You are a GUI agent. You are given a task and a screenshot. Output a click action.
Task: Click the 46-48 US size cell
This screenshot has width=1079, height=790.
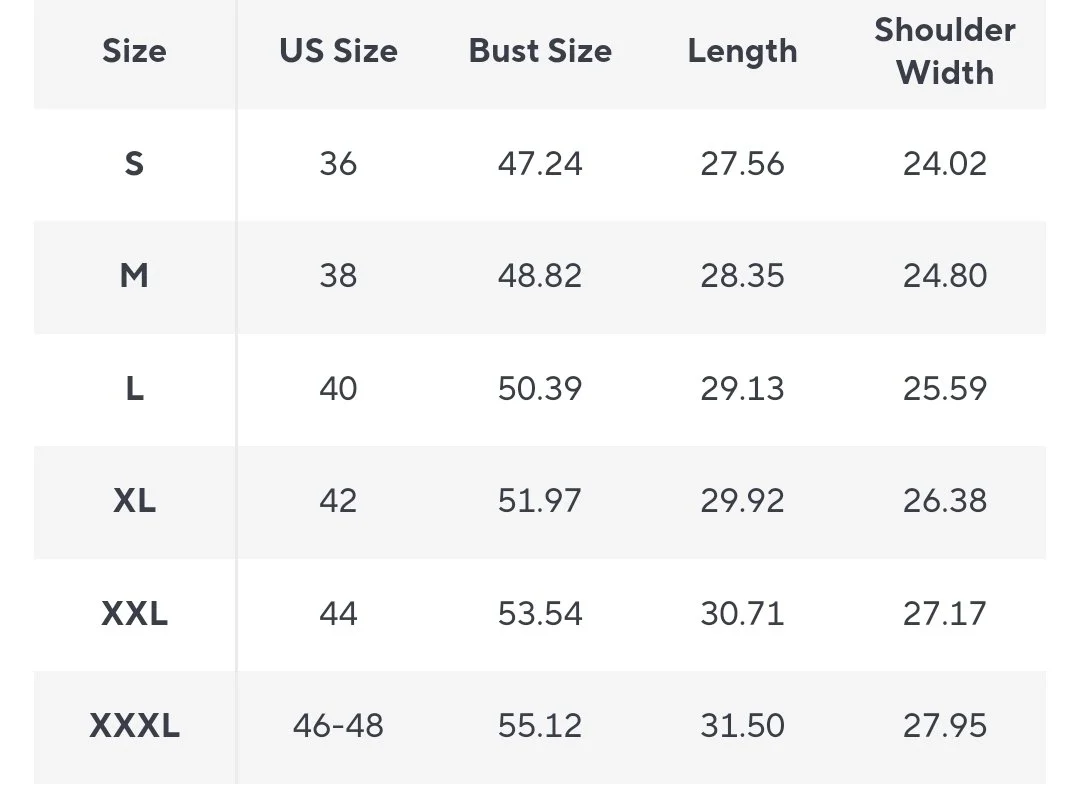click(338, 725)
